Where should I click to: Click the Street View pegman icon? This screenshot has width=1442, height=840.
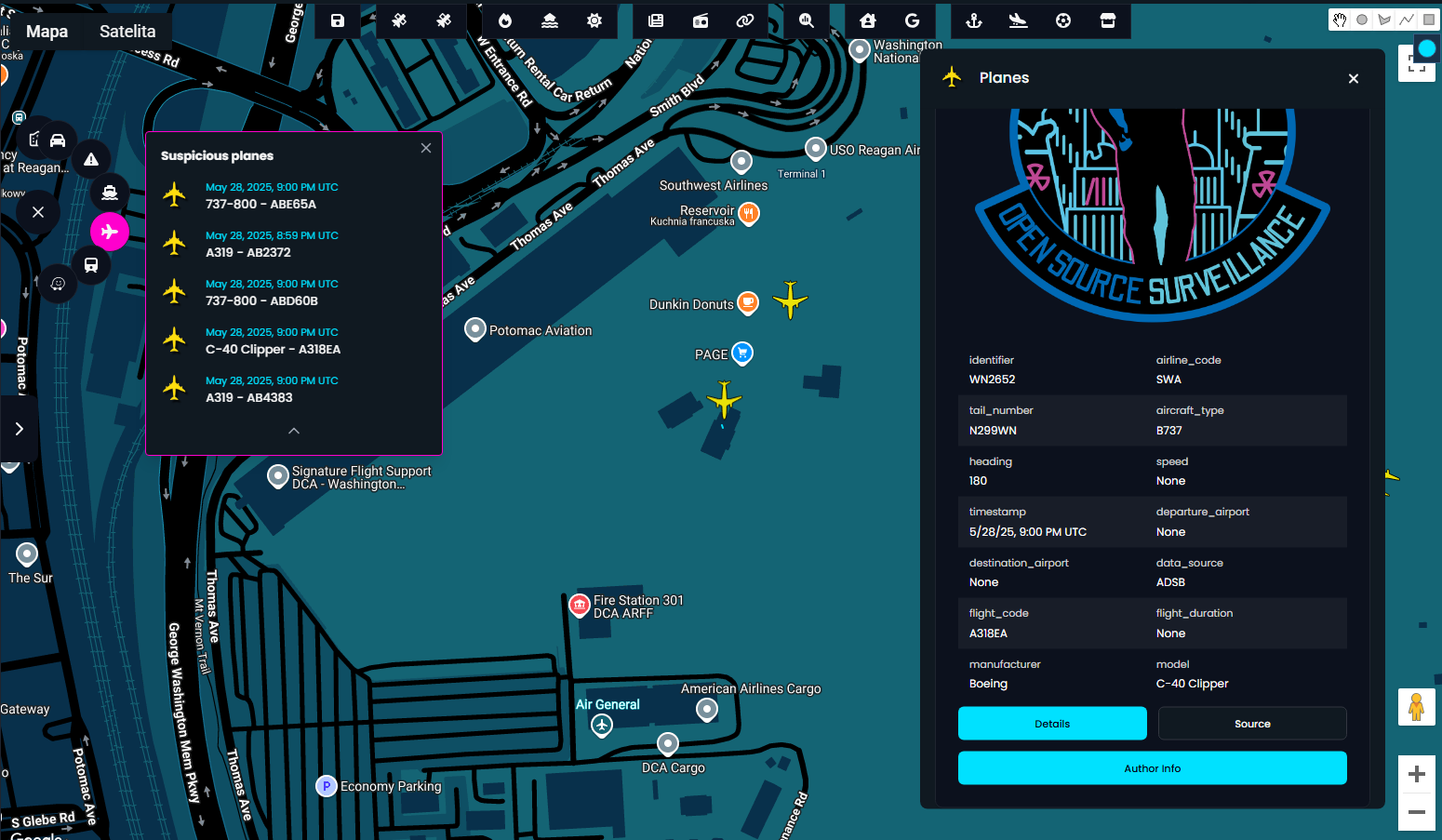[1417, 707]
